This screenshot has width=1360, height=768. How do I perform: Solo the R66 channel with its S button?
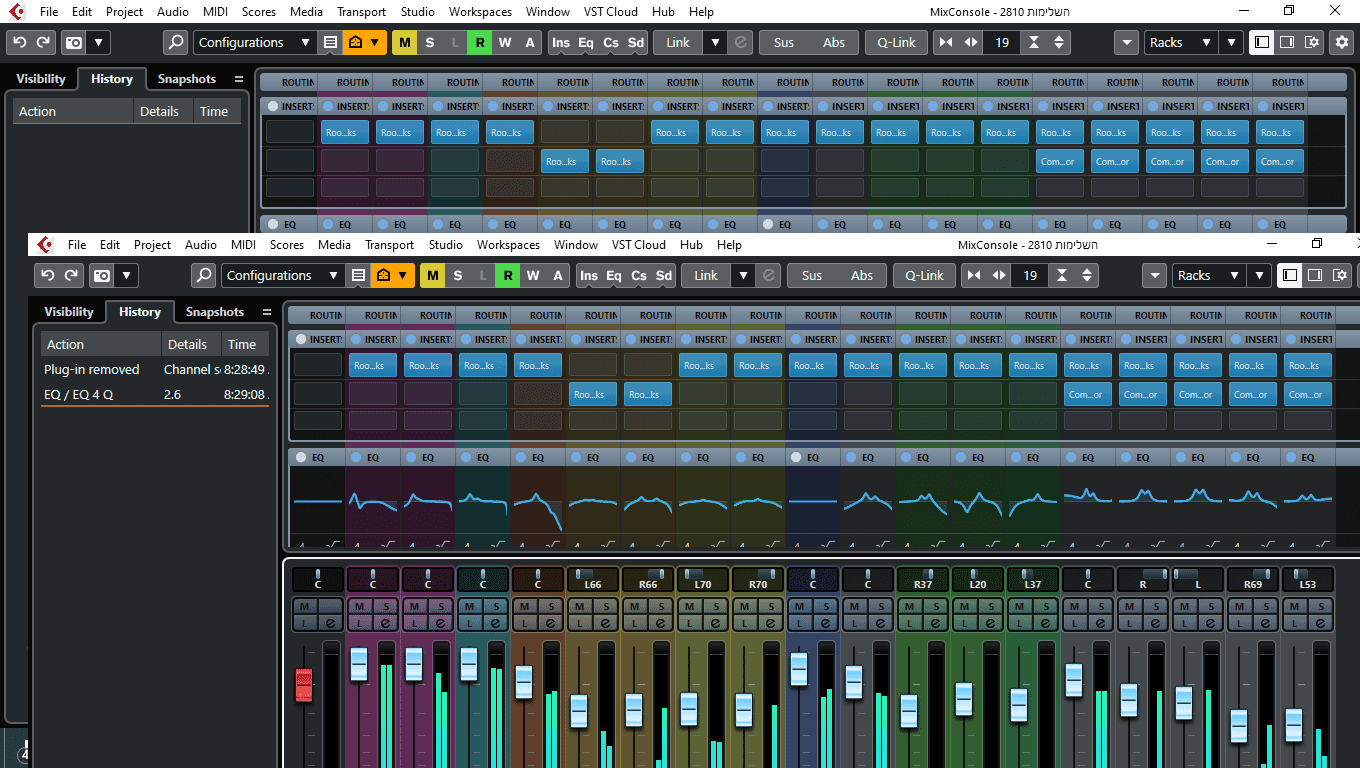click(660, 606)
